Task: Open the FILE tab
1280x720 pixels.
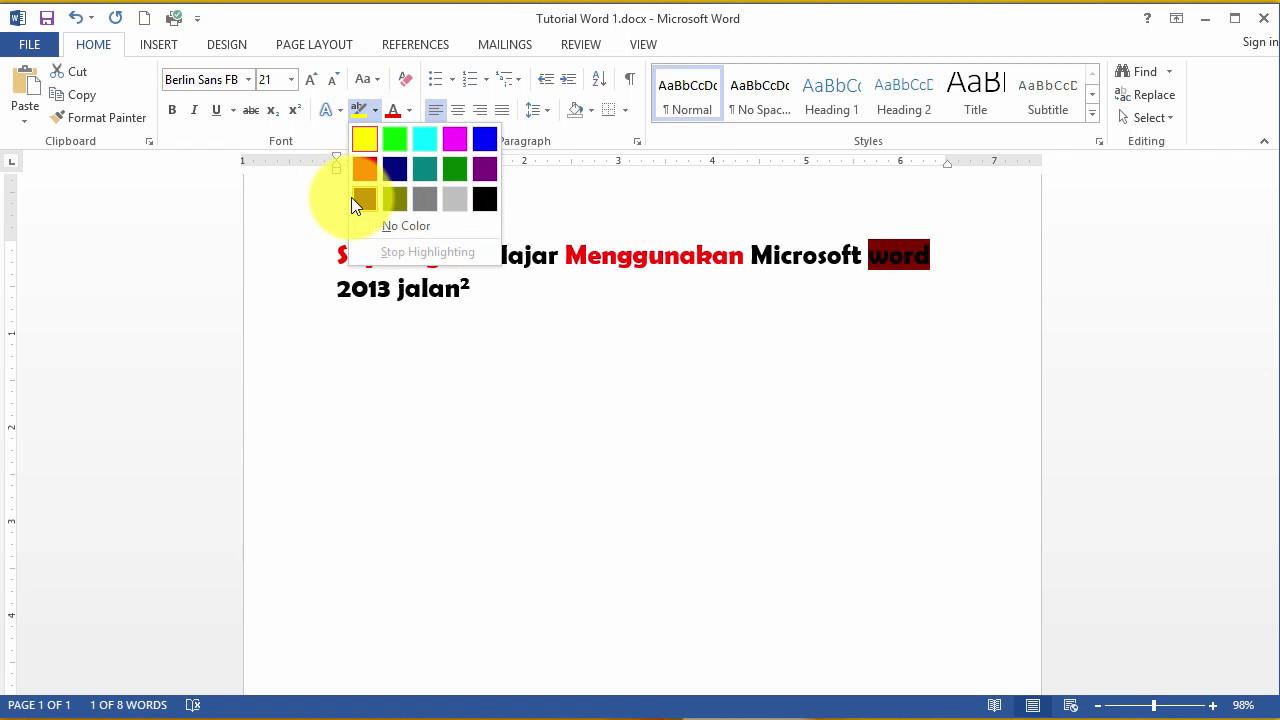Action: pos(30,45)
